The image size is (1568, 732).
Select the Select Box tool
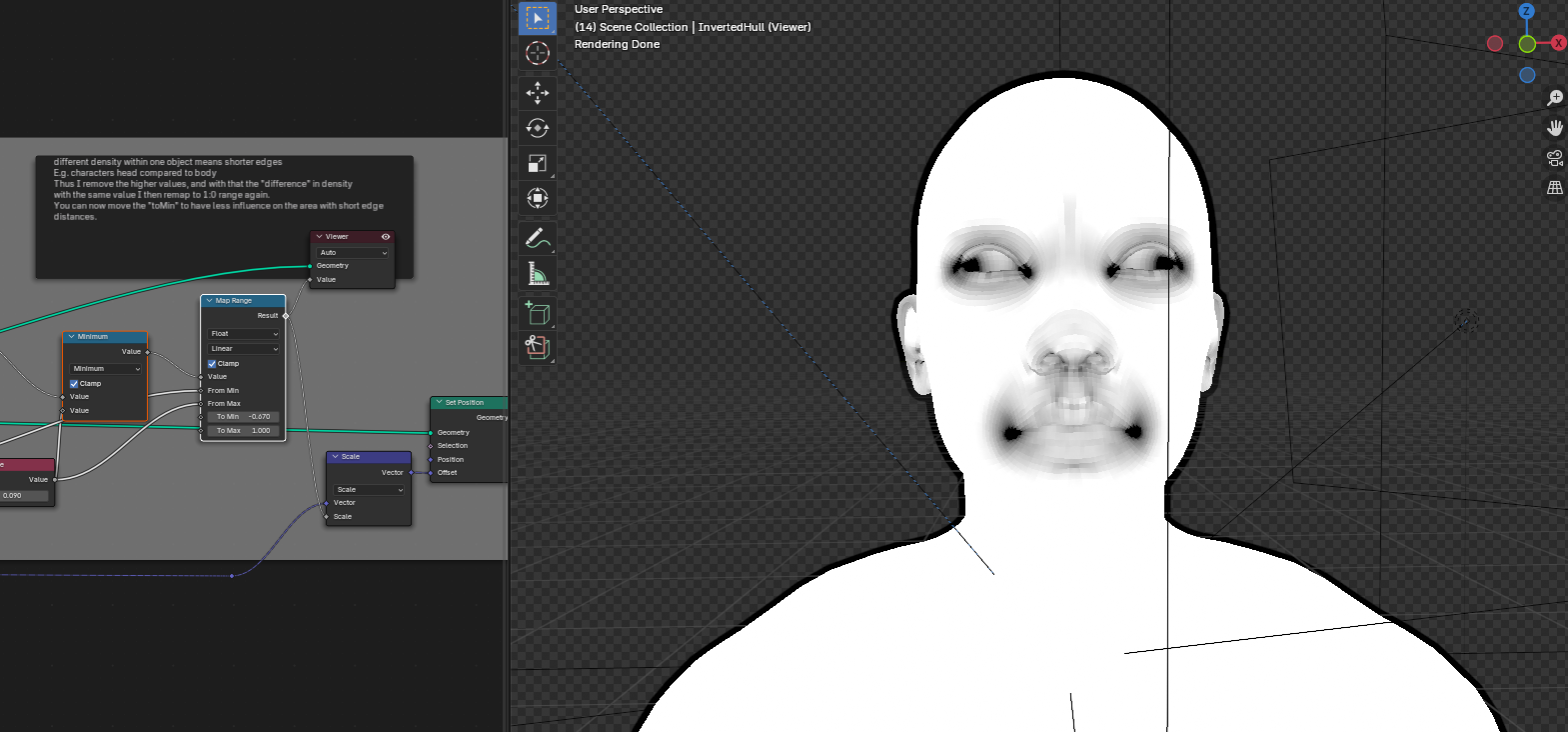pos(538,18)
